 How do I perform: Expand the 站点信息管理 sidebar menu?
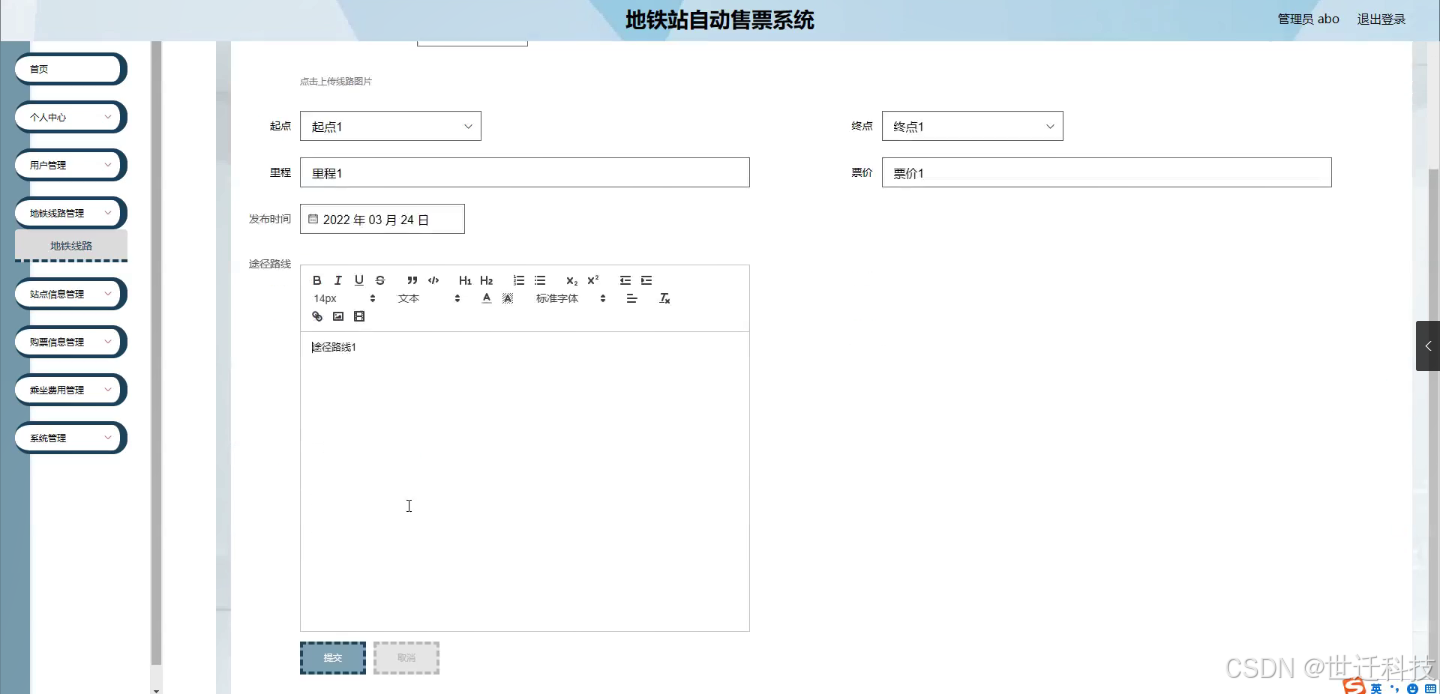(70, 294)
